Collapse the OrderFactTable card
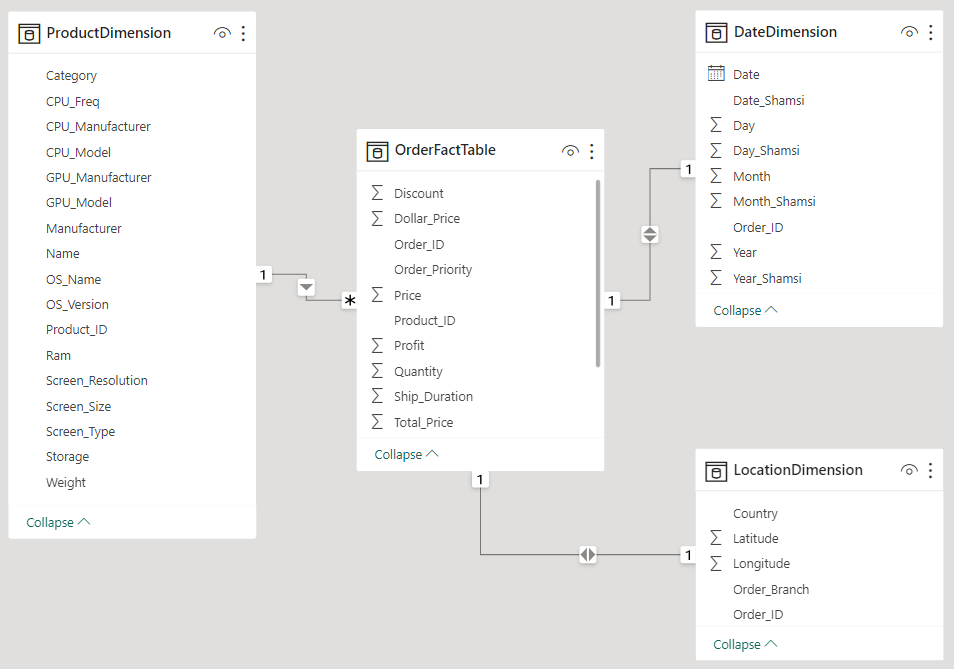This screenshot has height=669, width=954. [x=406, y=454]
